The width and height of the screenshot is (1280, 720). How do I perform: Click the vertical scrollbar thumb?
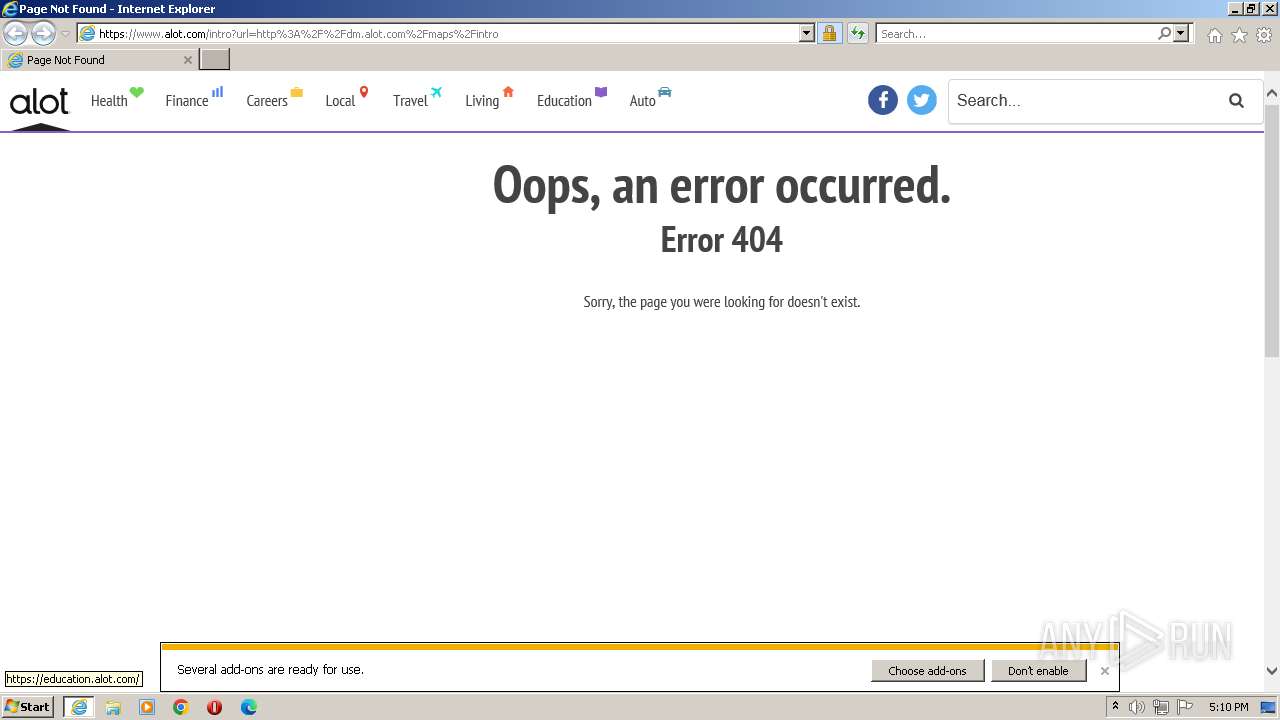click(x=1272, y=229)
